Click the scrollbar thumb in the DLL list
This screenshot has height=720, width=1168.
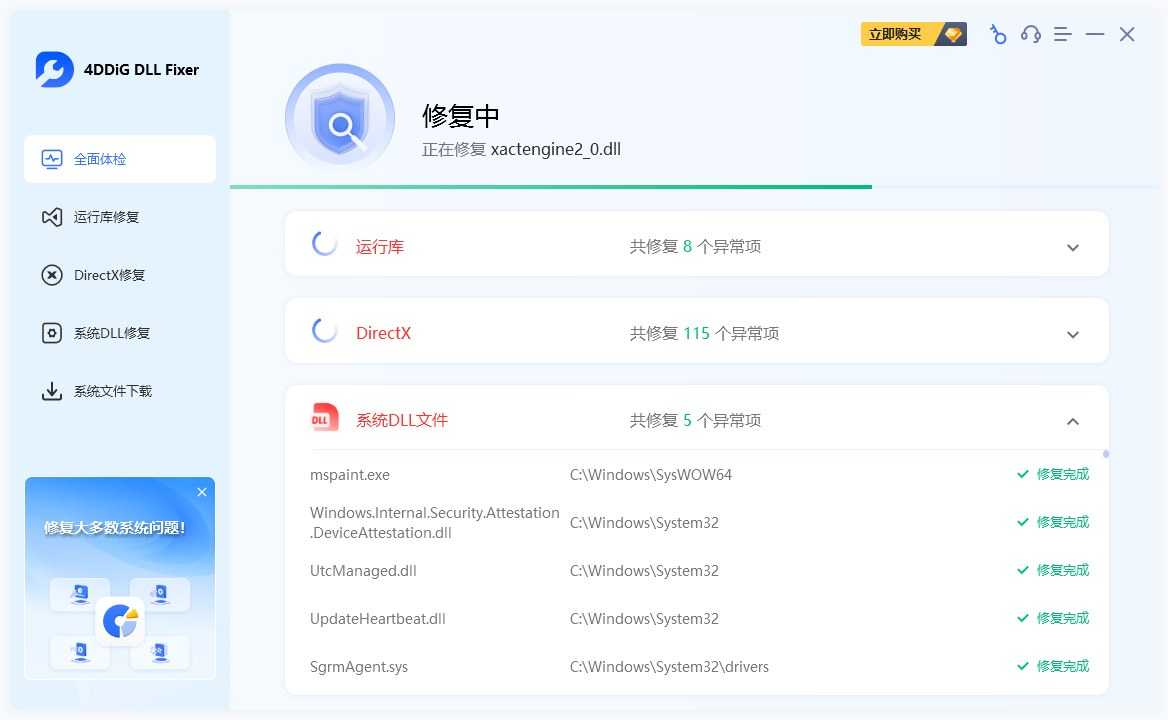click(1106, 454)
